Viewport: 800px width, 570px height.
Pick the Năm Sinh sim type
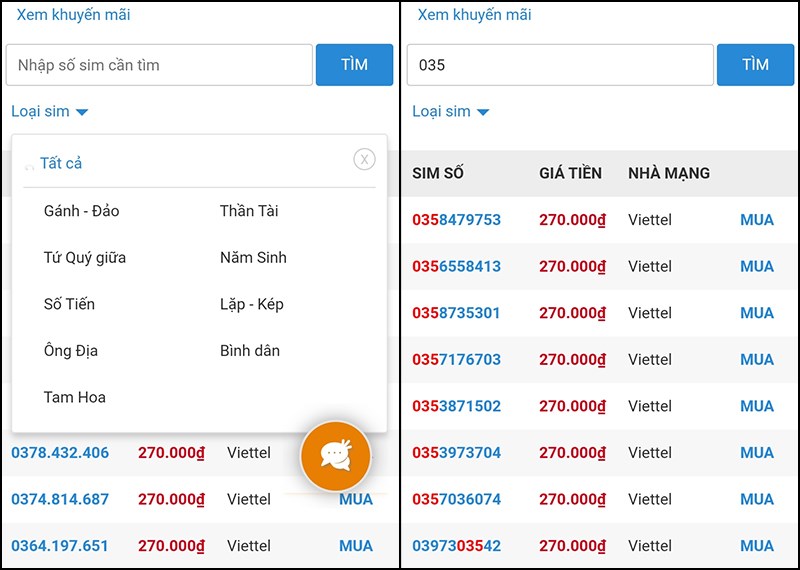click(x=253, y=258)
